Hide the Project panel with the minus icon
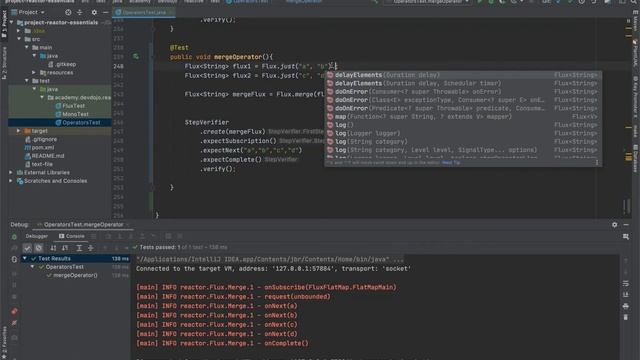 click(105, 12)
